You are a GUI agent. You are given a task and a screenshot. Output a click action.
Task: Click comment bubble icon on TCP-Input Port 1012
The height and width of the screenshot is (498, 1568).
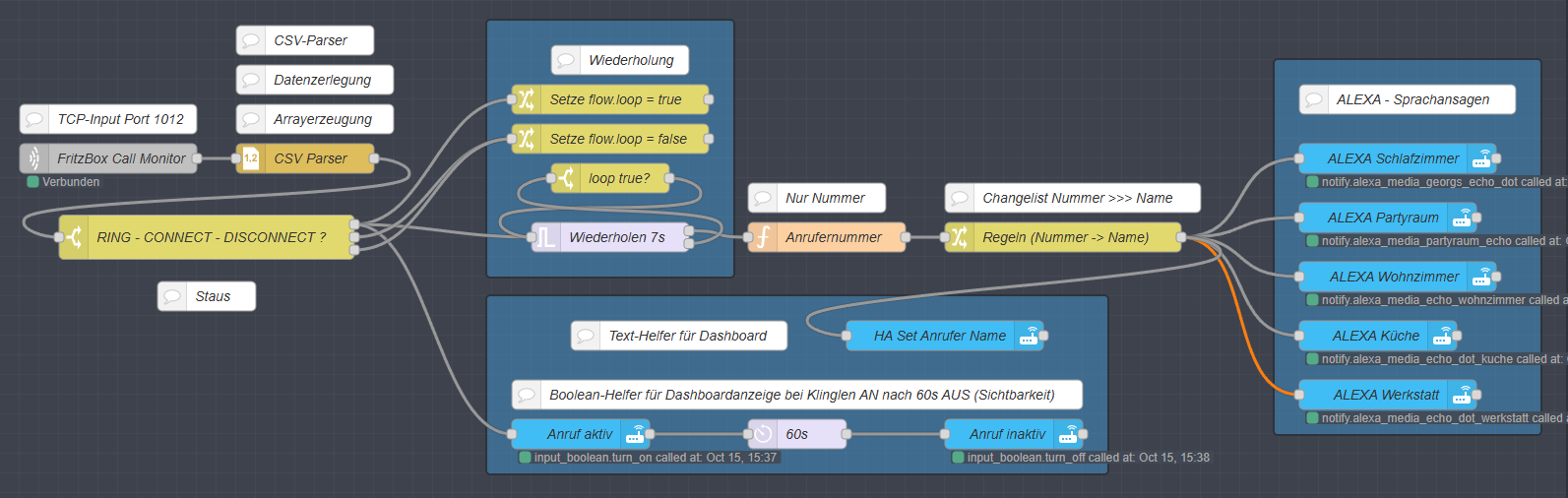(34, 119)
